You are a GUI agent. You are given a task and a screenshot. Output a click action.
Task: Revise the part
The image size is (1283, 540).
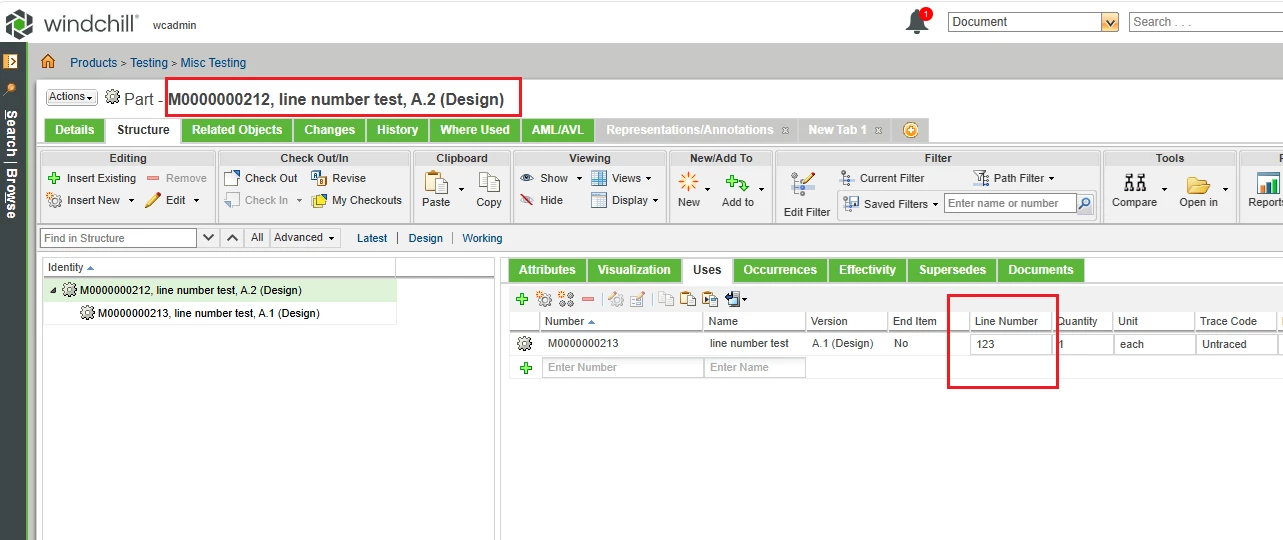[339, 178]
